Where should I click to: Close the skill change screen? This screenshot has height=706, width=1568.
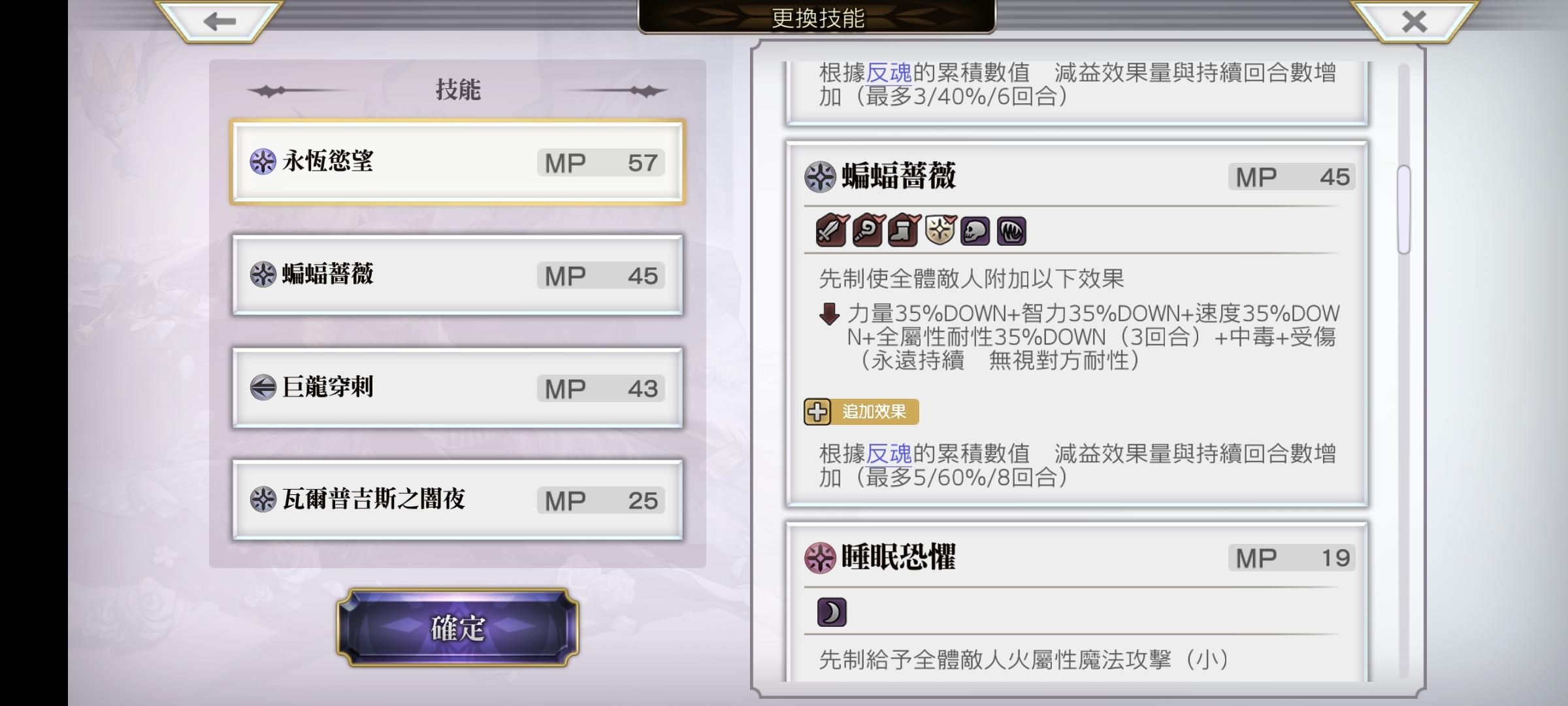1414,21
